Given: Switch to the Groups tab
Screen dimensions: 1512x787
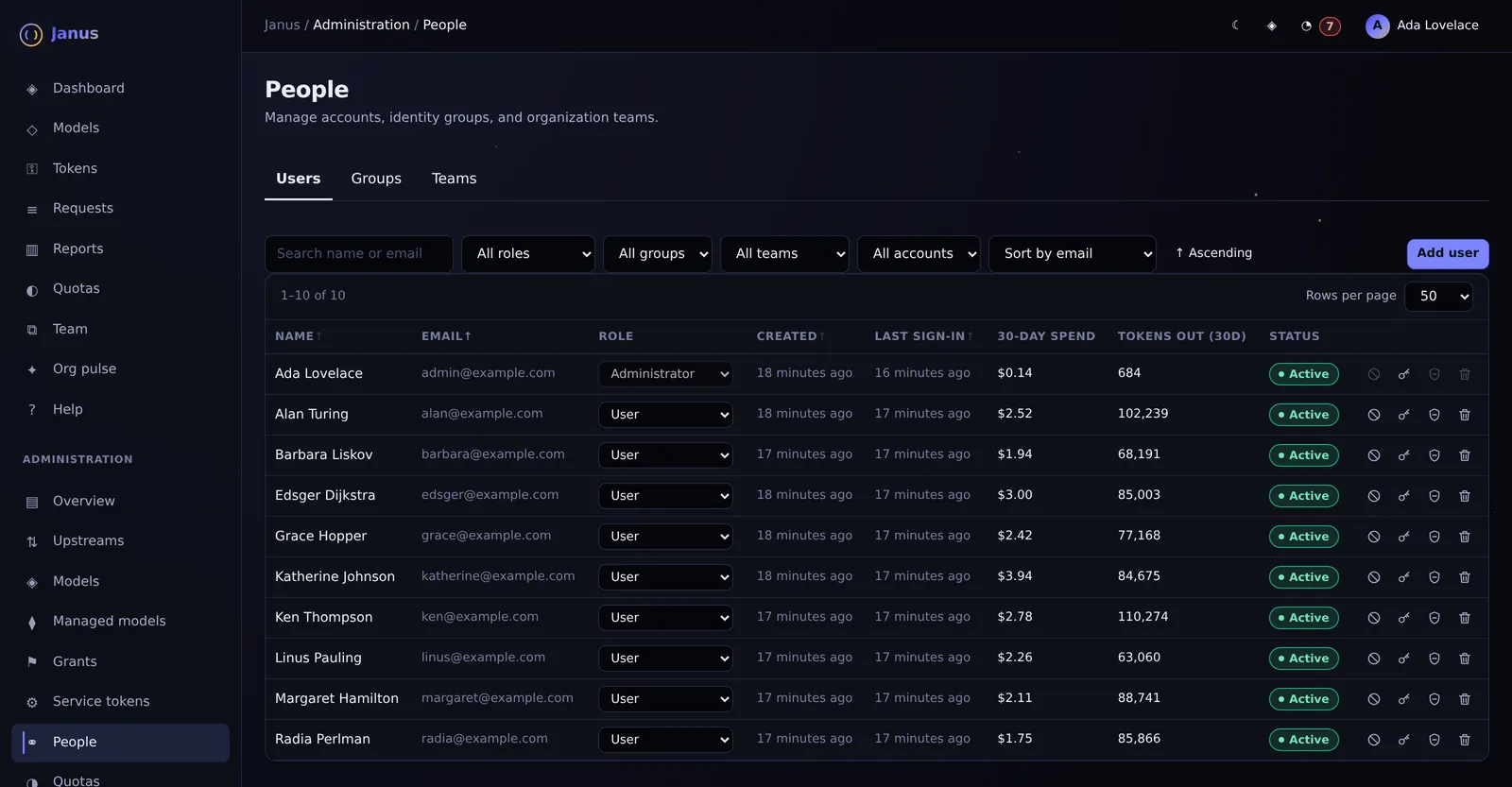Looking at the screenshot, I should [376, 179].
